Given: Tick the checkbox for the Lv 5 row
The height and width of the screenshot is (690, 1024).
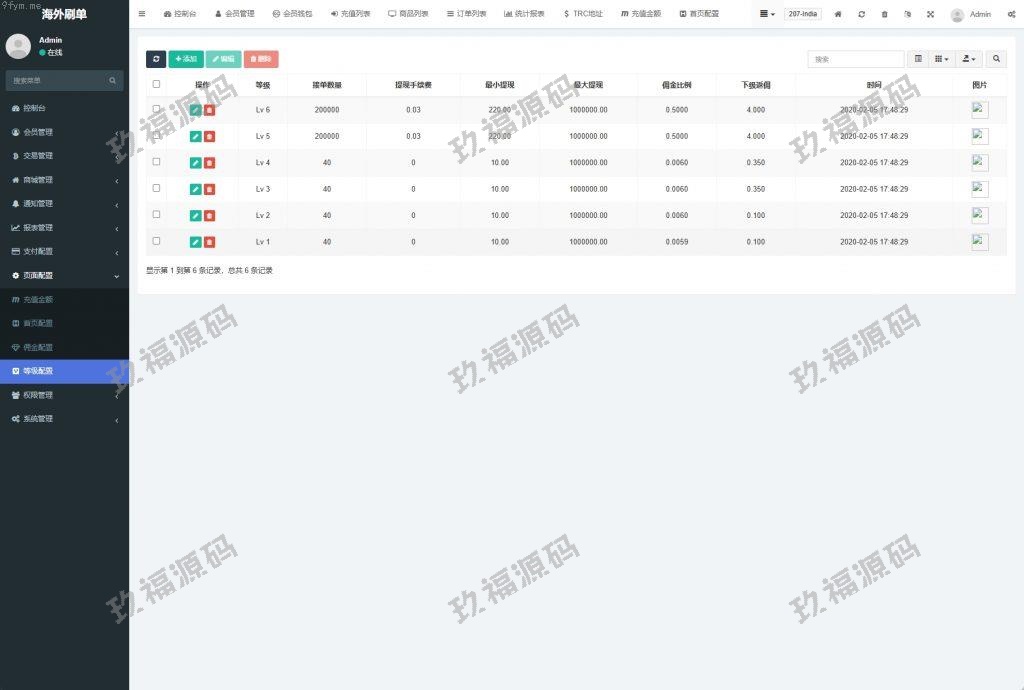Looking at the screenshot, I should tap(156, 135).
